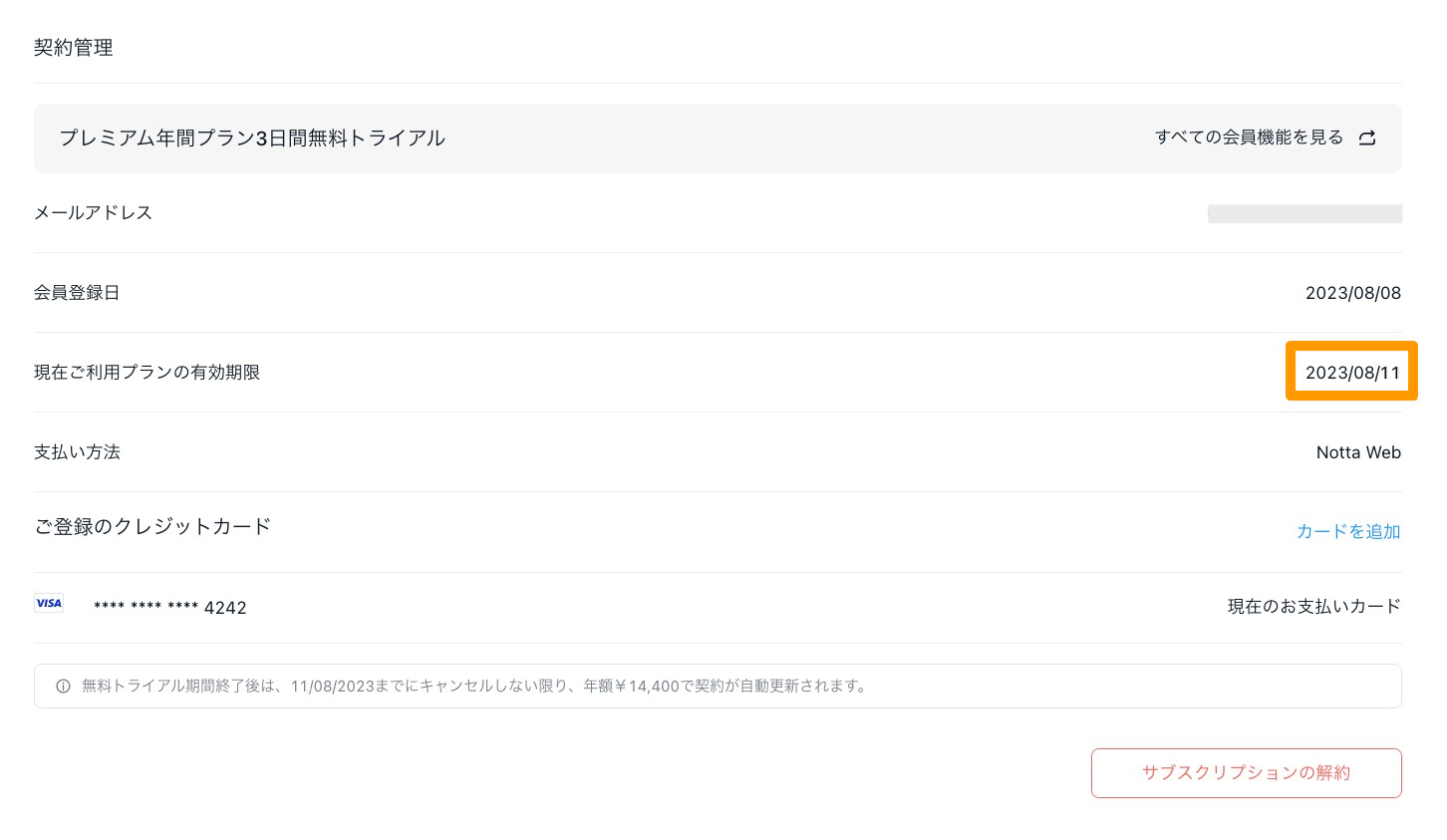Click the Notta Web payment method value

coord(1358,452)
